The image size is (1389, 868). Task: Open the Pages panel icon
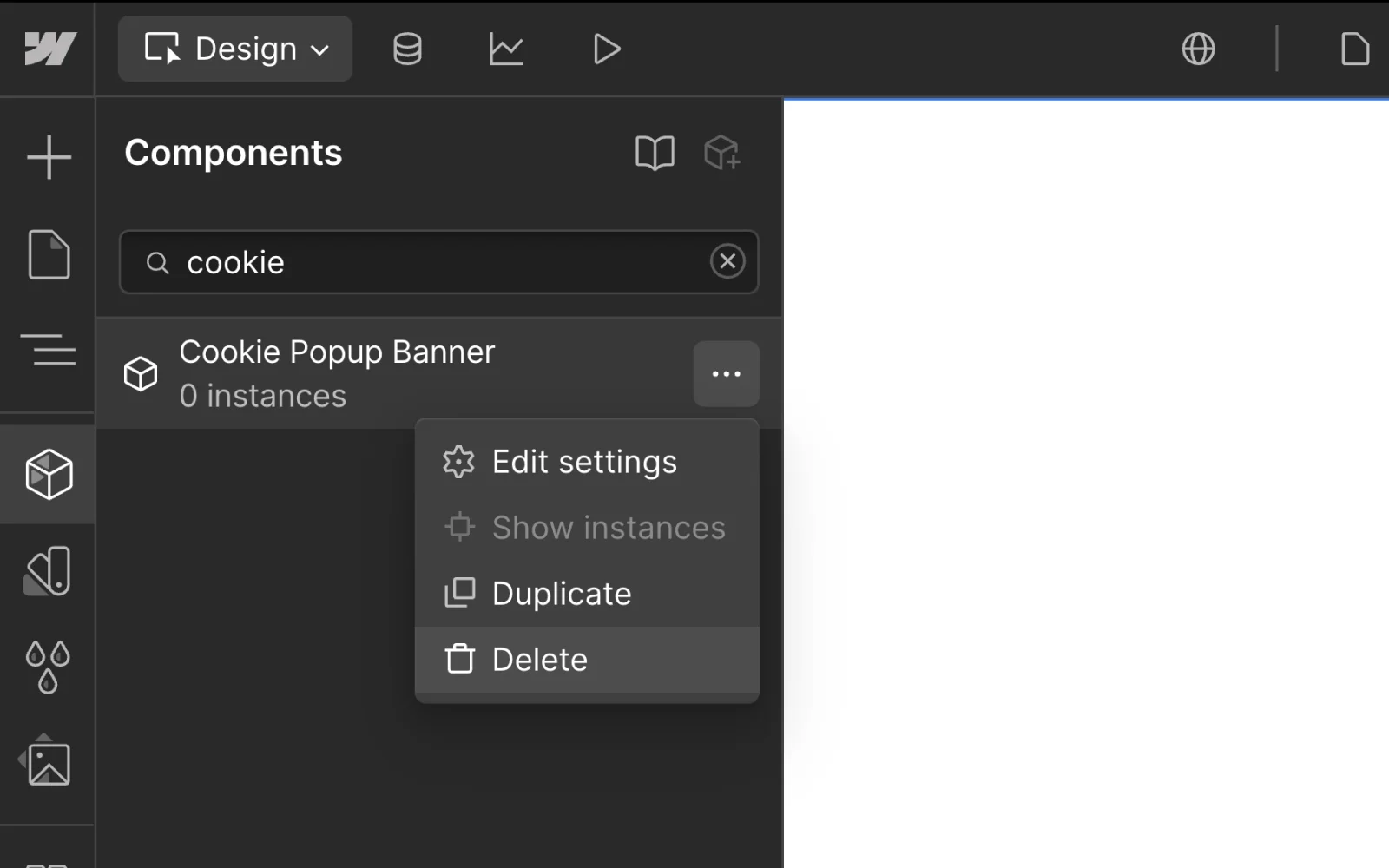[x=49, y=254]
